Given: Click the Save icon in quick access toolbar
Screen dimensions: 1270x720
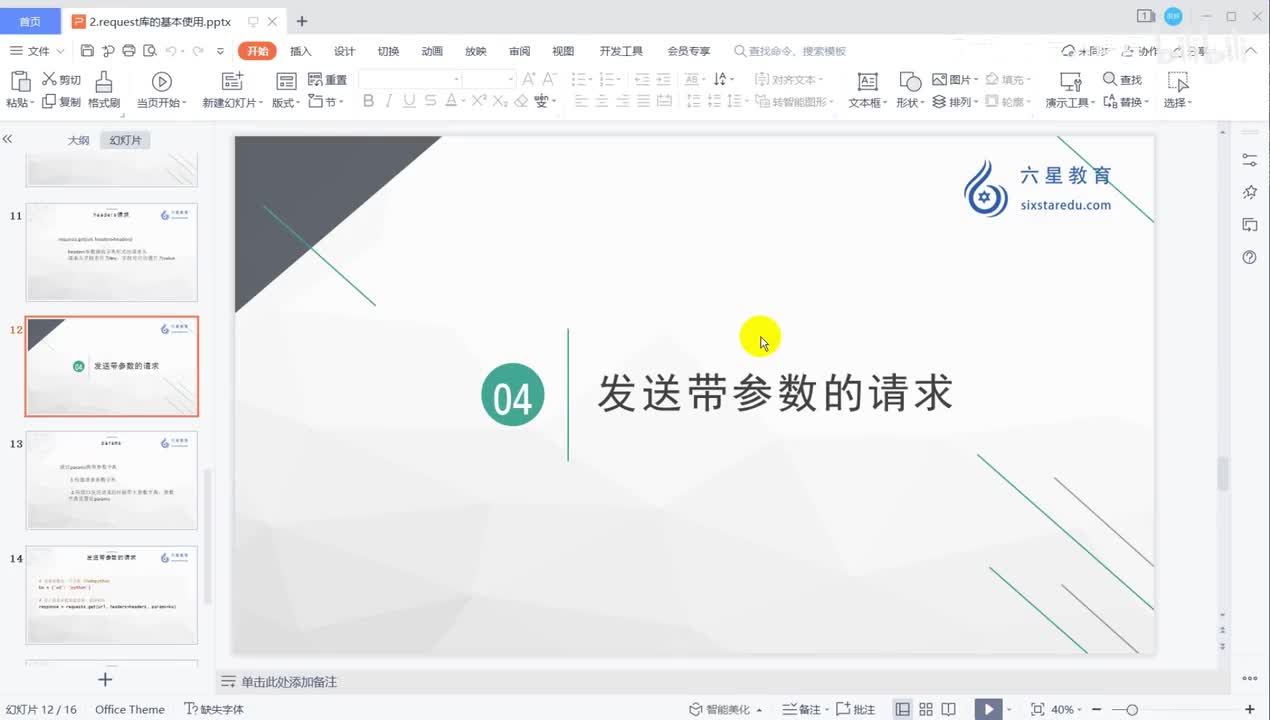Looking at the screenshot, I should tap(87, 51).
